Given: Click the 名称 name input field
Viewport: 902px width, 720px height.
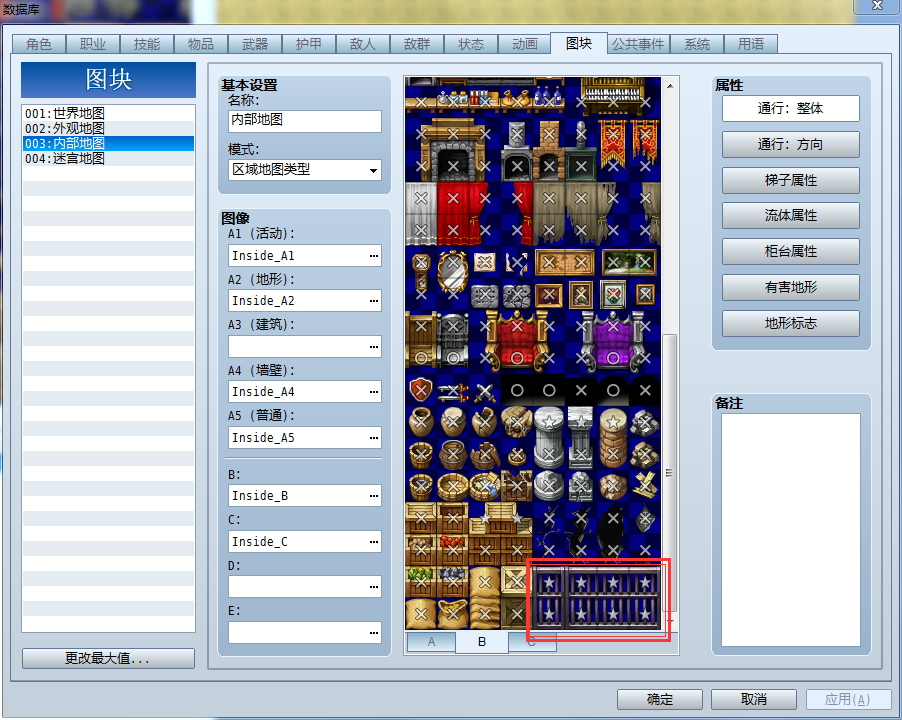Looking at the screenshot, I should point(305,121).
